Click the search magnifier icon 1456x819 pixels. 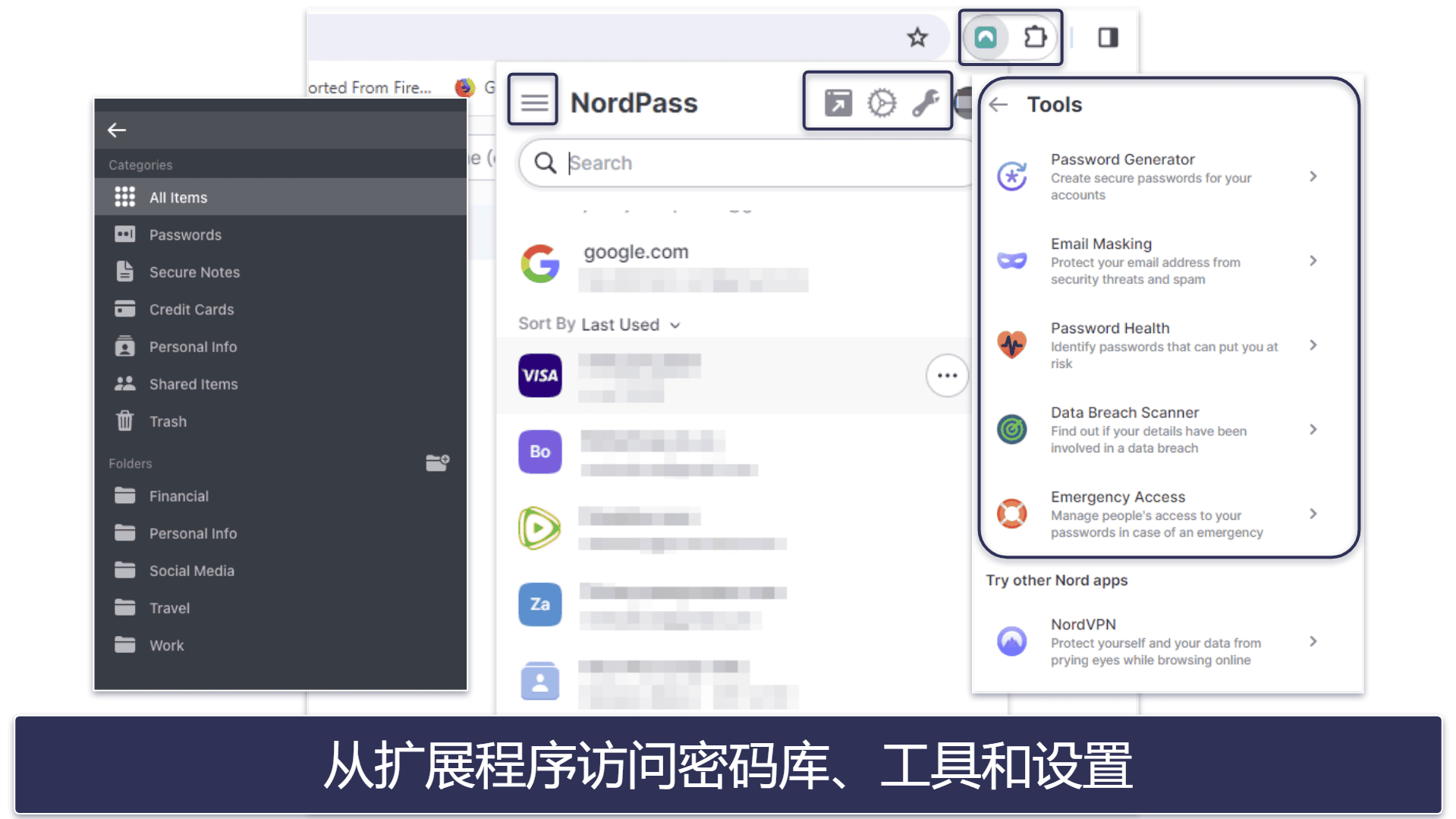click(x=545, y=162)
